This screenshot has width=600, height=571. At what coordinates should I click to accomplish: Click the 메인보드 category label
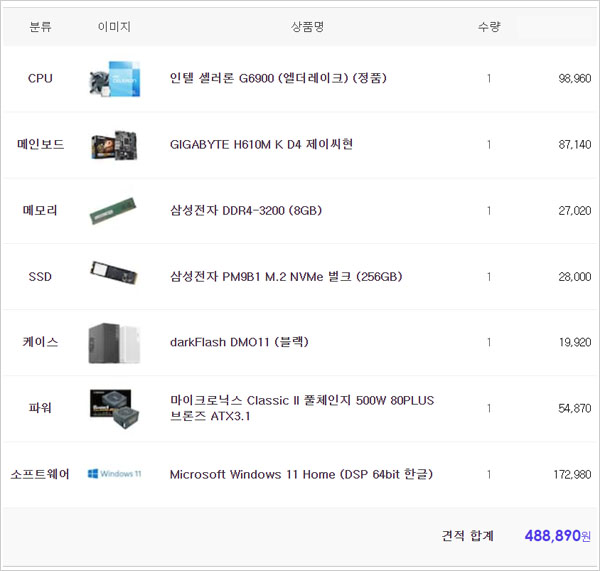coord(40,145)
